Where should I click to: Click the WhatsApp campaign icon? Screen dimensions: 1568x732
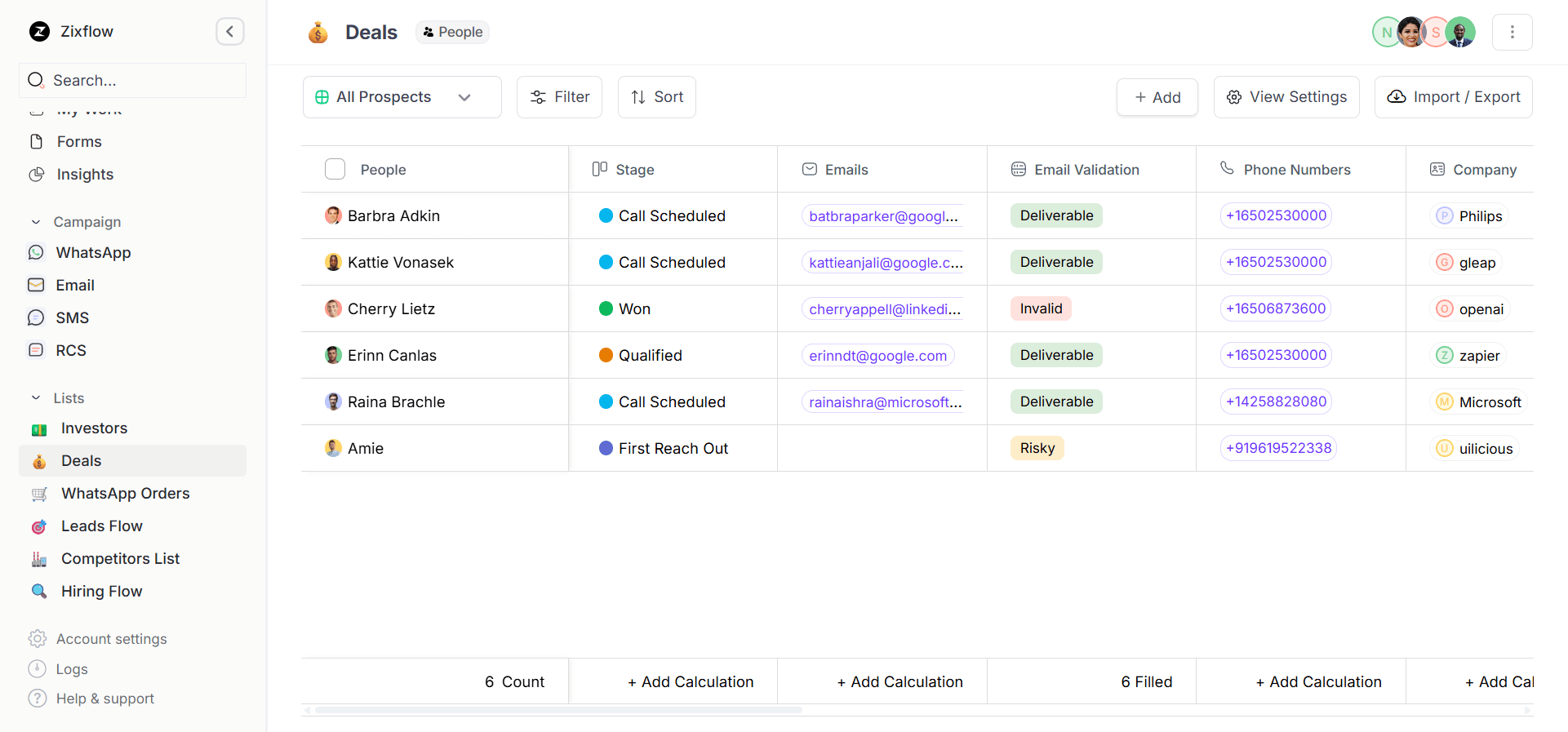pyautogui.click(x=36, y=253)
